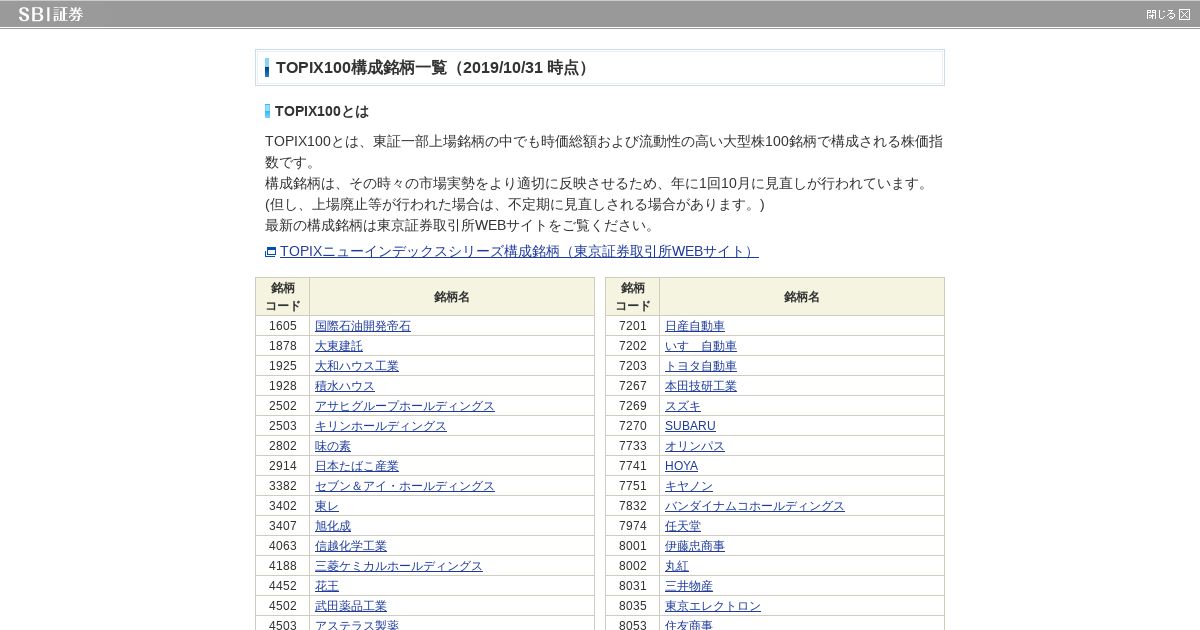Close the window with 閉じる button
This screenshot has width=1200, height=630.
(x=1168, y=14)
